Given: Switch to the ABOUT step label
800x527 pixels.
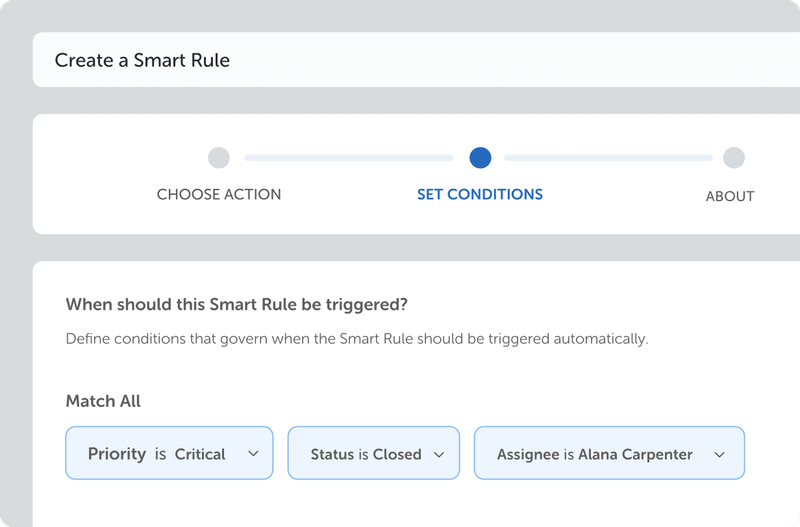Looking at the screenshot, I should [730, 196].
